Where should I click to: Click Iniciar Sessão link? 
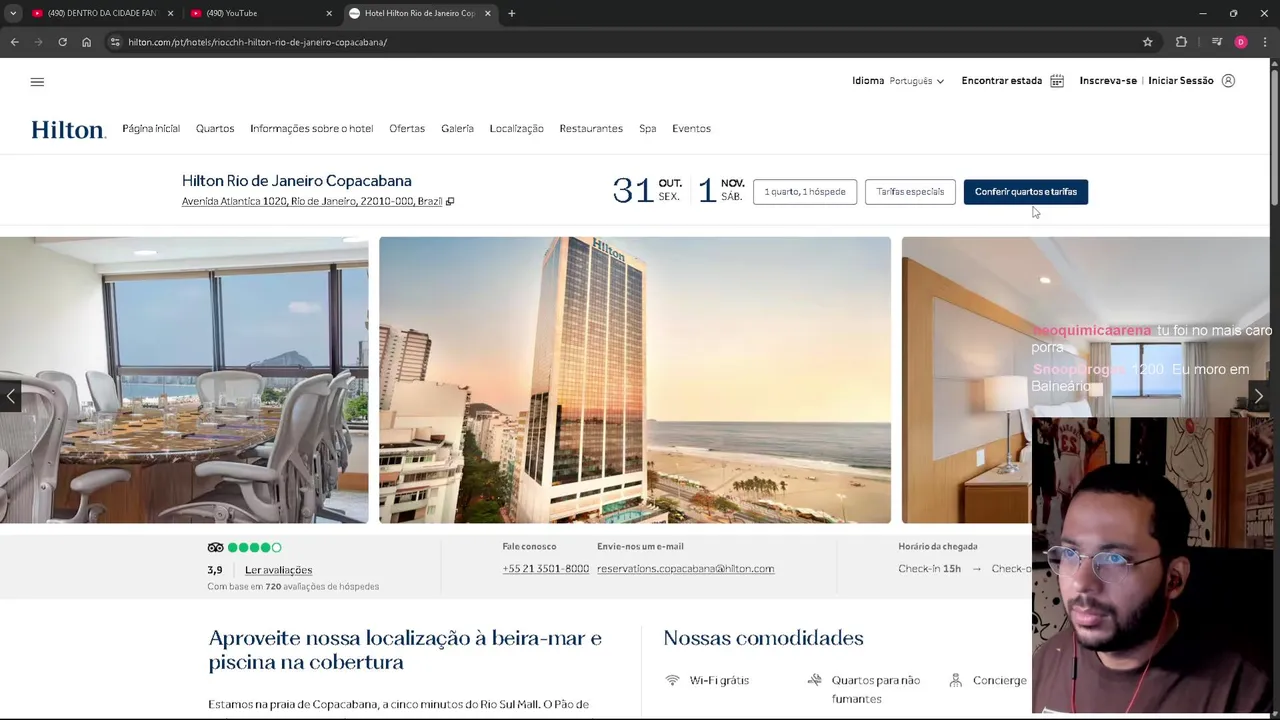point(1181,81)
